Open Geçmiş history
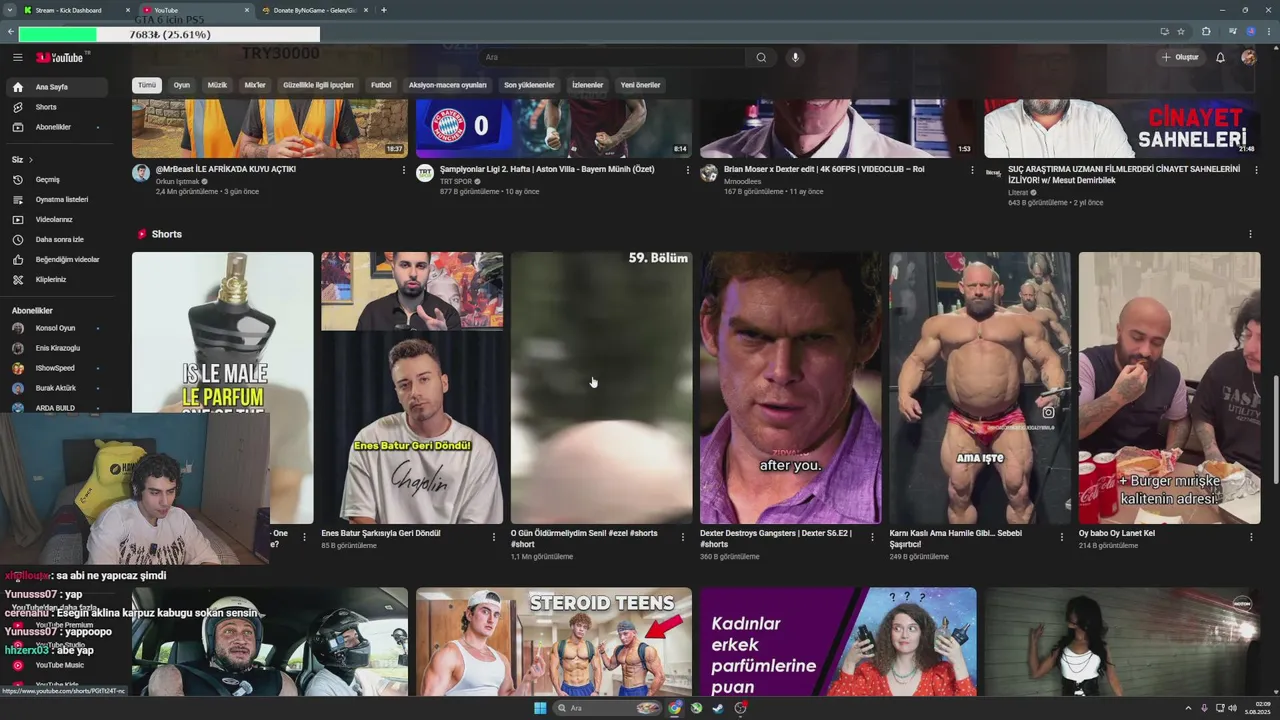The image size is (1280, 720). (x=56, y=180)
